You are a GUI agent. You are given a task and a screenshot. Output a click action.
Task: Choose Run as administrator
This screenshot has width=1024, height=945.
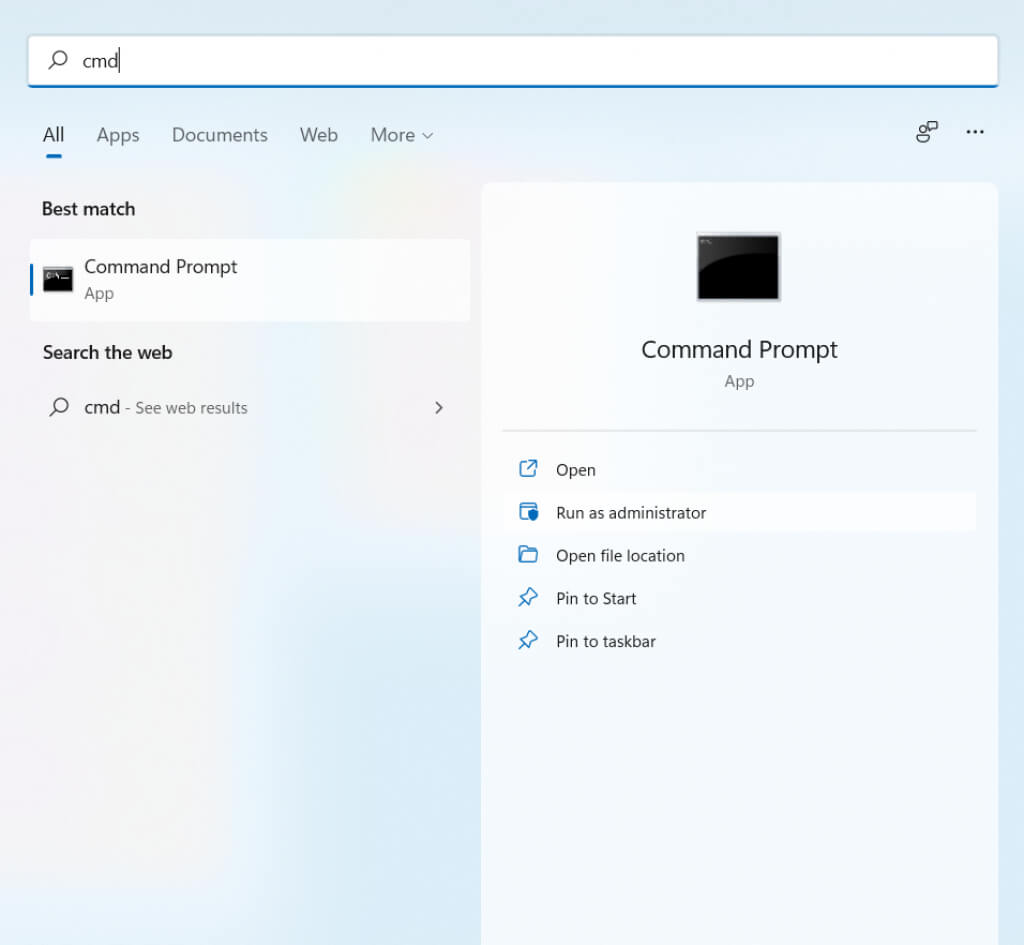(739, 513)
